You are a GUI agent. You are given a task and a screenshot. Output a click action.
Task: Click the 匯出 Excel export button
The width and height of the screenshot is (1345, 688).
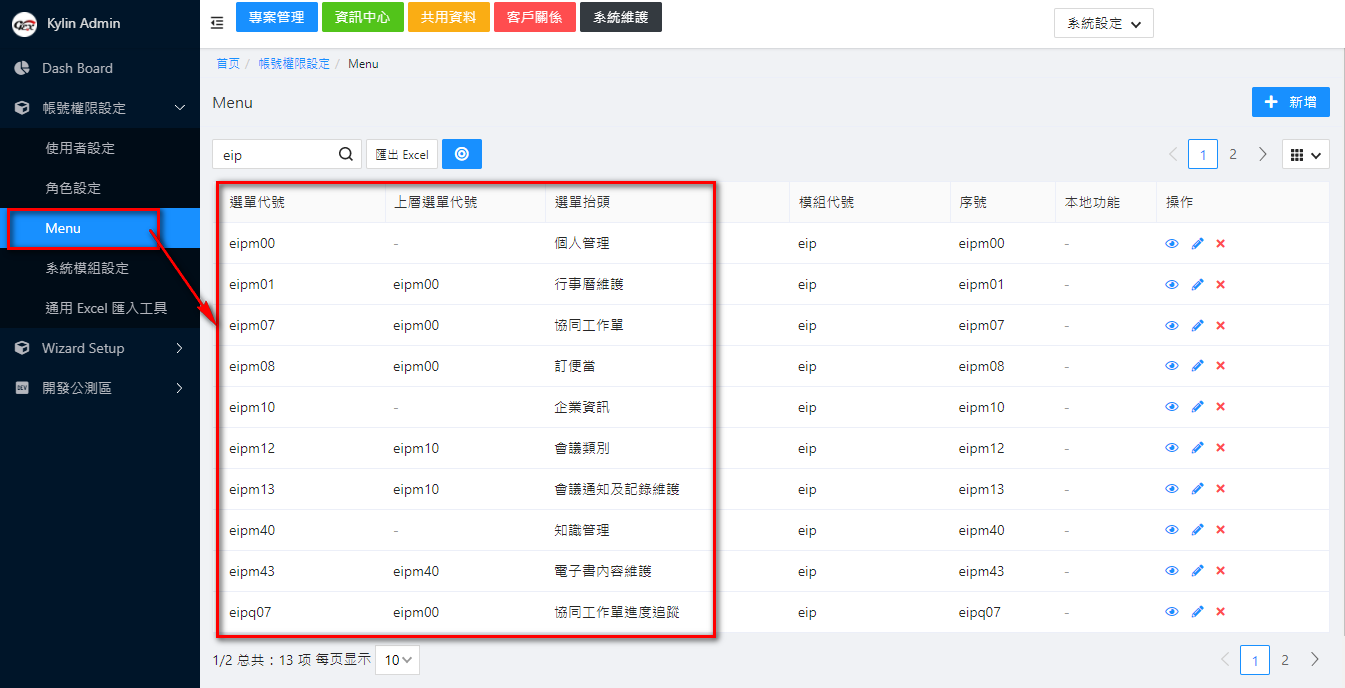tap(402, 154)
